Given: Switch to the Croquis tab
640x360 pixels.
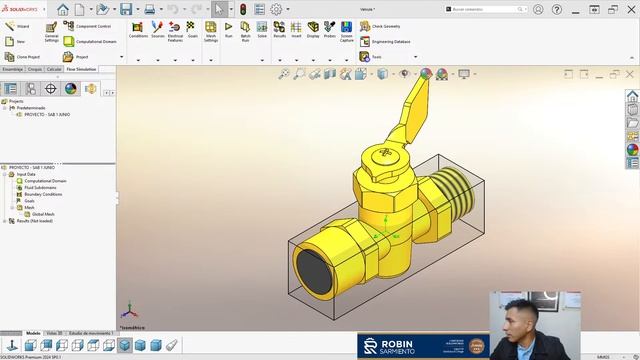Looking at the screenshot, I should tap(35, 69).
